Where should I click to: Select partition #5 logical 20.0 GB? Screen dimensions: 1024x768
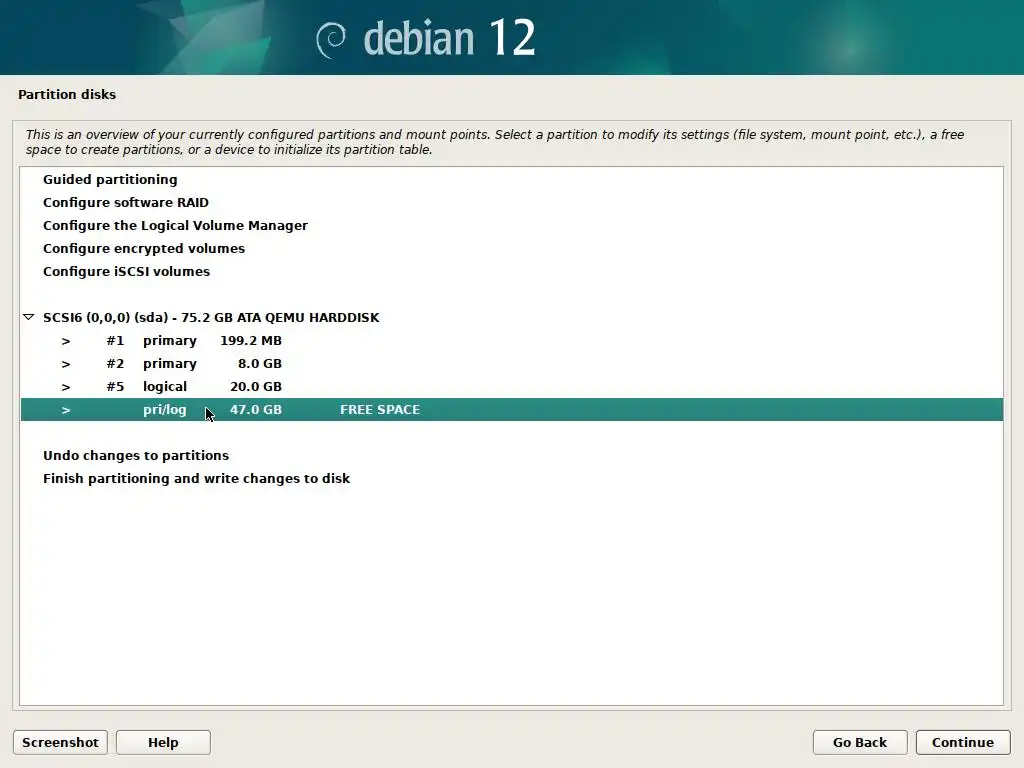512,387
